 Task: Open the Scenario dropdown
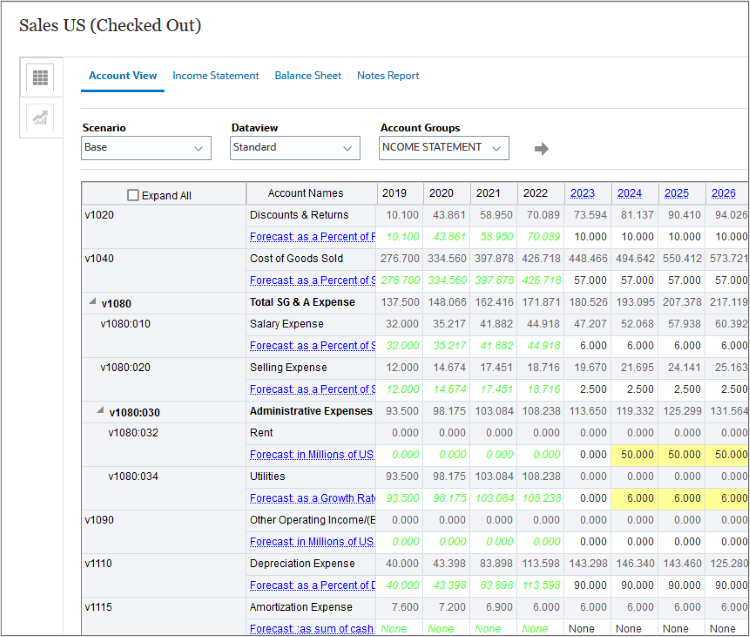146,148
